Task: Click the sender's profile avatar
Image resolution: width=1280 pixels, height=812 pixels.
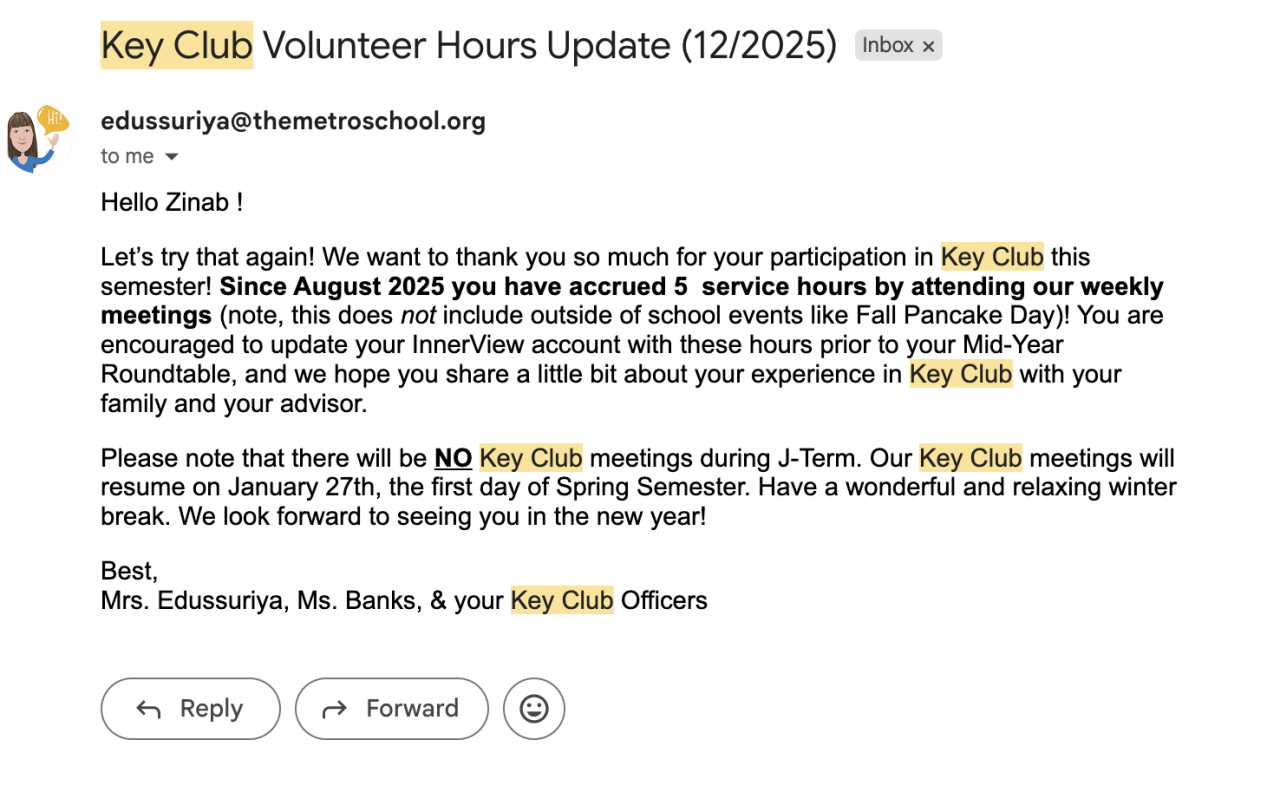Action: point(37,139)
